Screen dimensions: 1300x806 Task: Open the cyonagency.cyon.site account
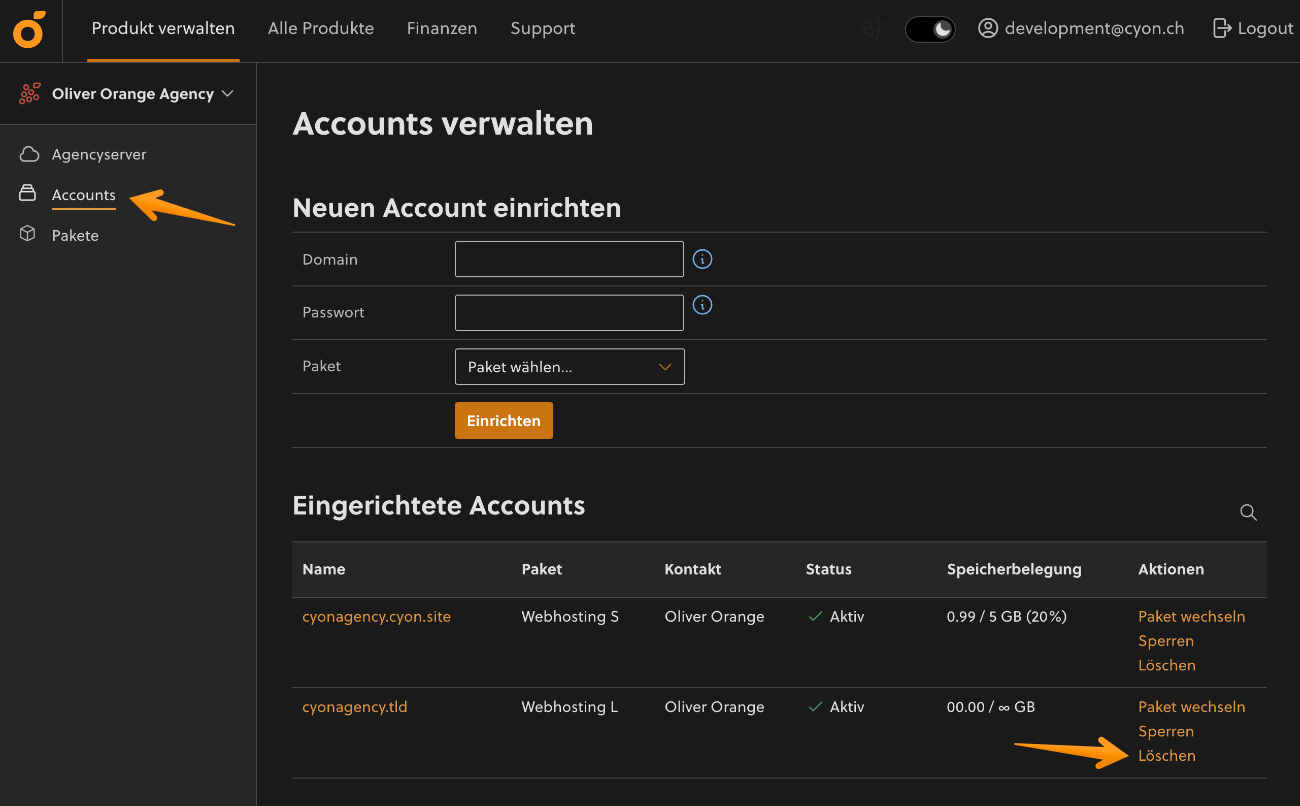(x=377, y=616)
